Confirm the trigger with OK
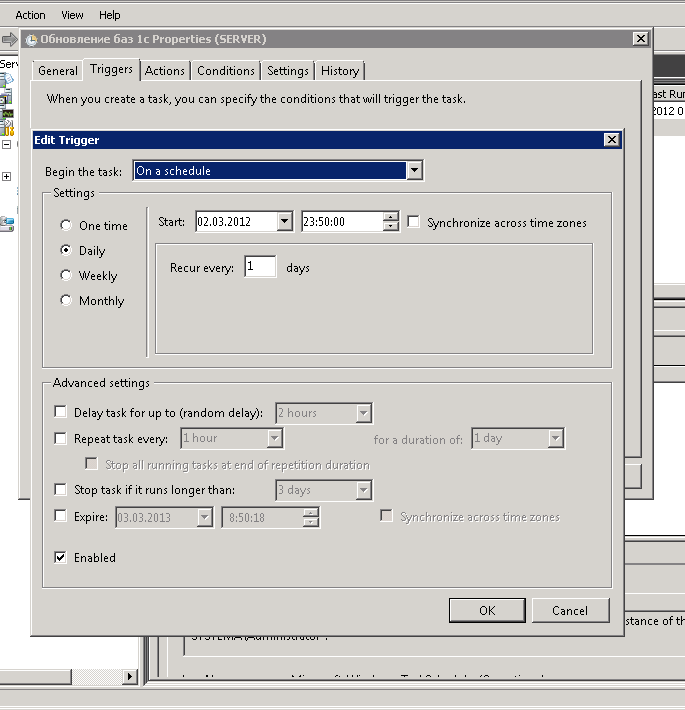 point(487,610)
